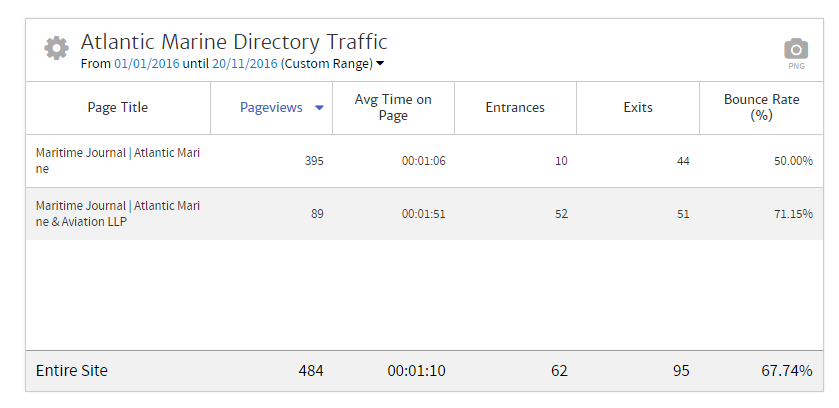
Task: Sort by Exits column header
Action: (x=638, y=107)
